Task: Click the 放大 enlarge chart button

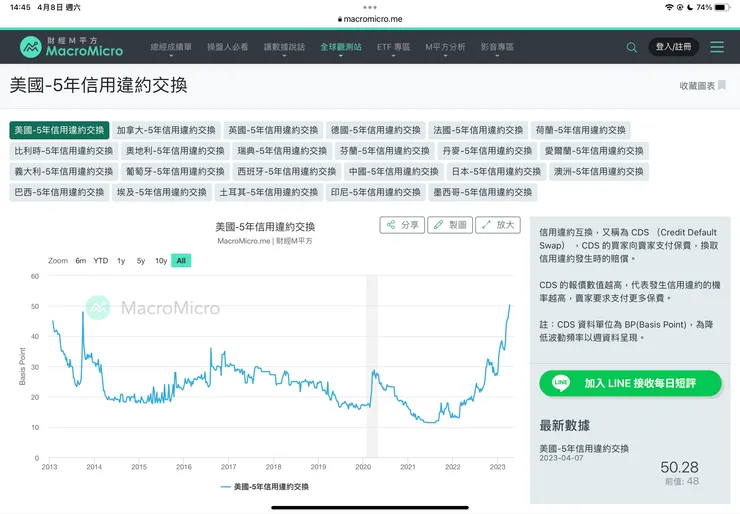Action: (x=498, y=225)
